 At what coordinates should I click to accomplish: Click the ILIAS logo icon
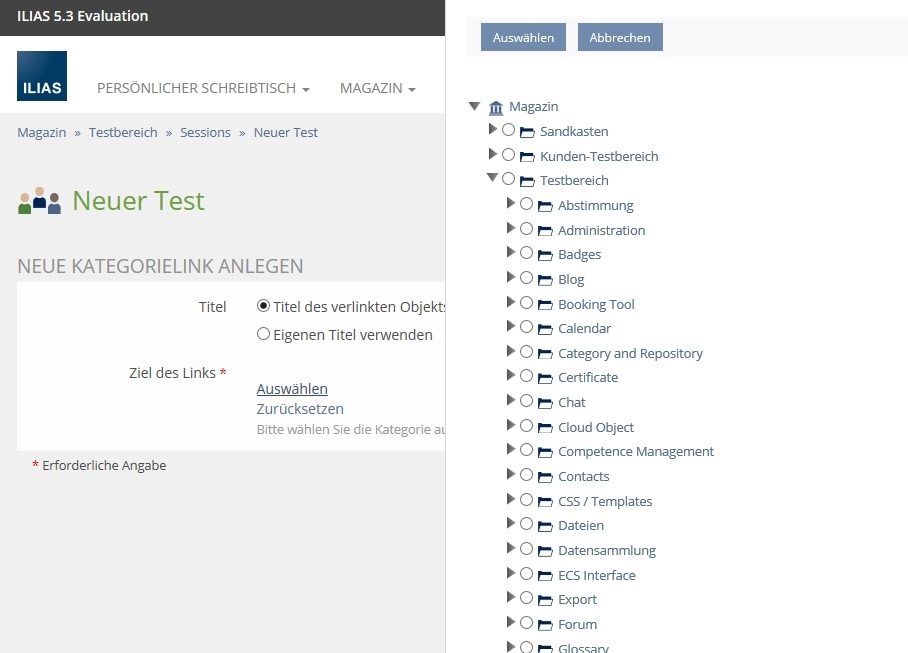pyautogui.click(x=42, y=76)
